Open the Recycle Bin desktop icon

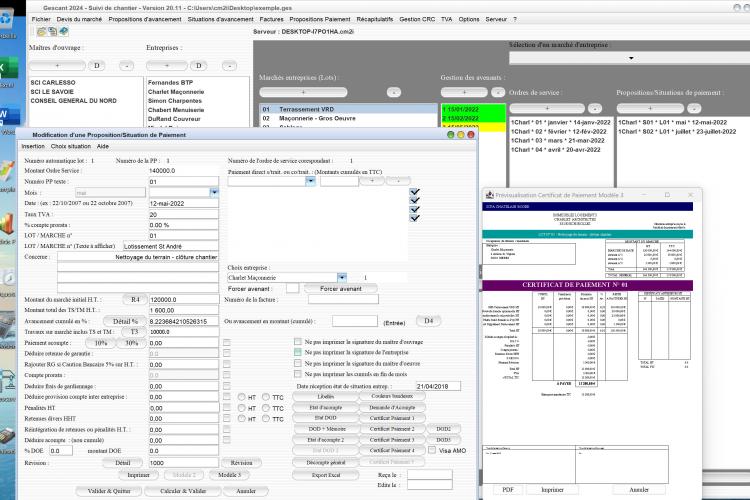point(7,20)
